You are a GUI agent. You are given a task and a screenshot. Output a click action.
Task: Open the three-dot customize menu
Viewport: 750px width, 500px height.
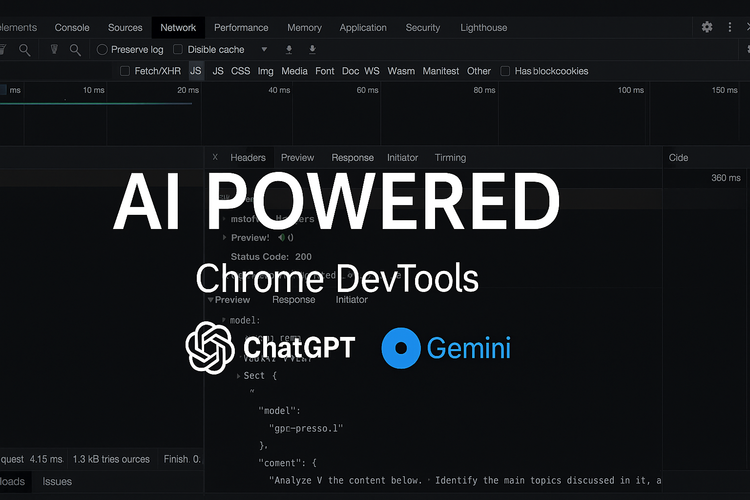[730, 27]
